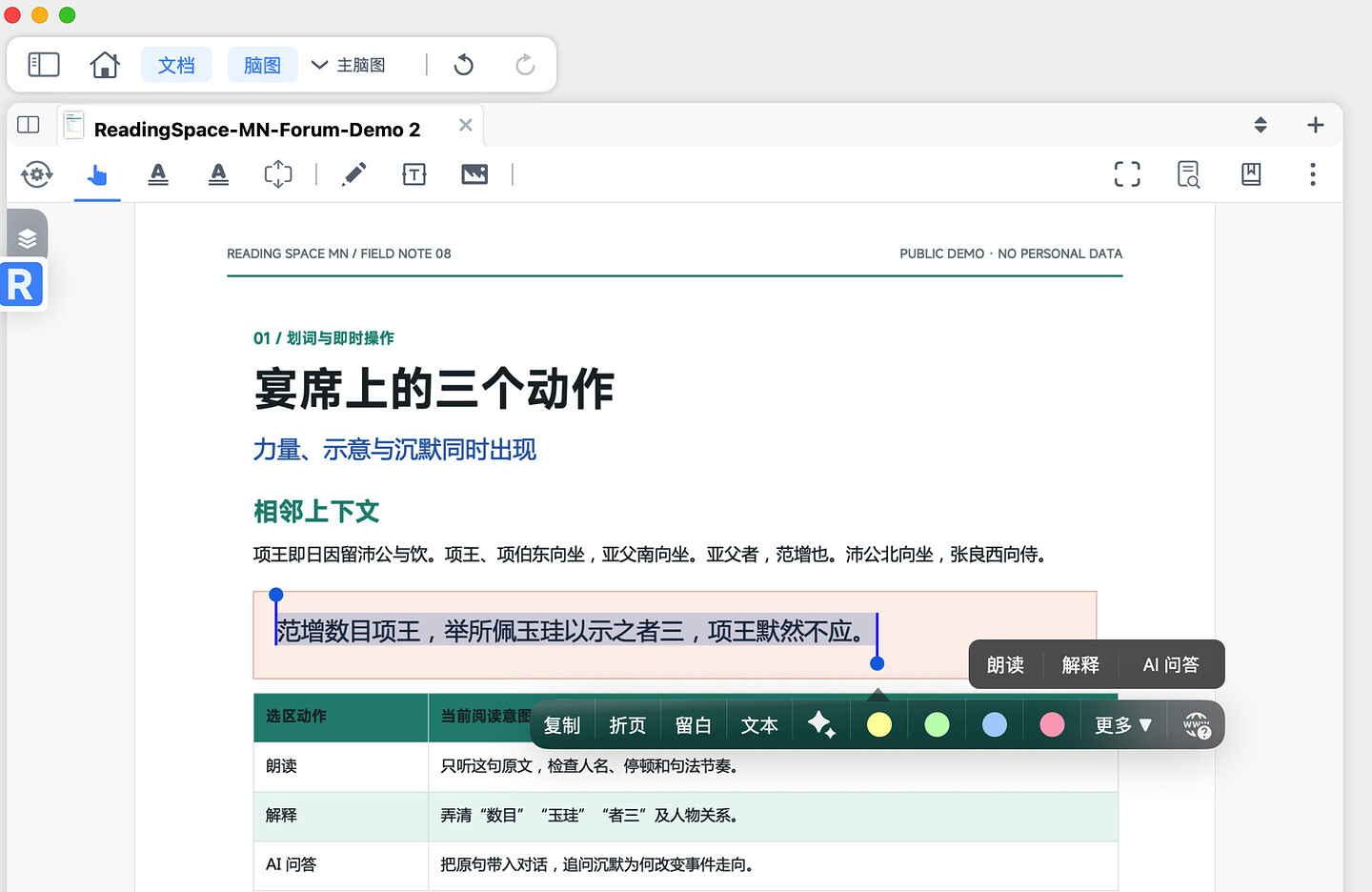Image resolution: width=1372 pixels, height=892 pixels.
Task: Click the 01 / 划词与即时操作 label
Action: (324, 338)
